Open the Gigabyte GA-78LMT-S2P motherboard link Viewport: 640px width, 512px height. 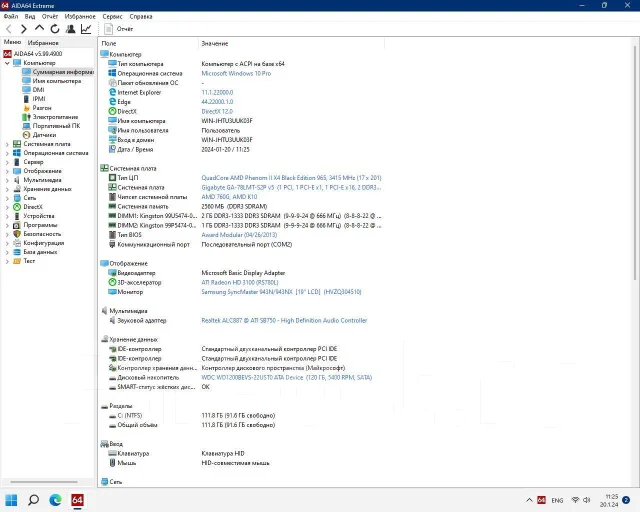click(291, 187)
